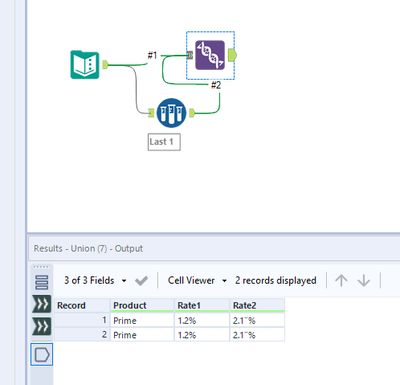Open the results metadata list view
This screenshot has height=385, width=400.
(42, 282)
